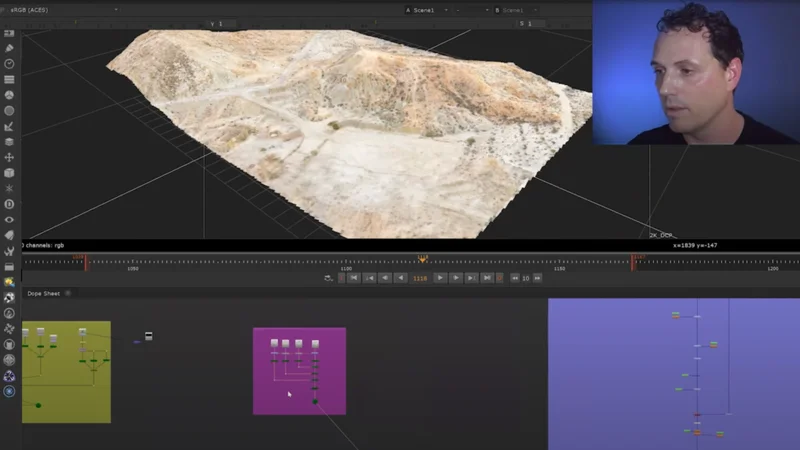Step back one frame
Image resolution: width=800 pixels, height=450 pixels.
(385, 278)
